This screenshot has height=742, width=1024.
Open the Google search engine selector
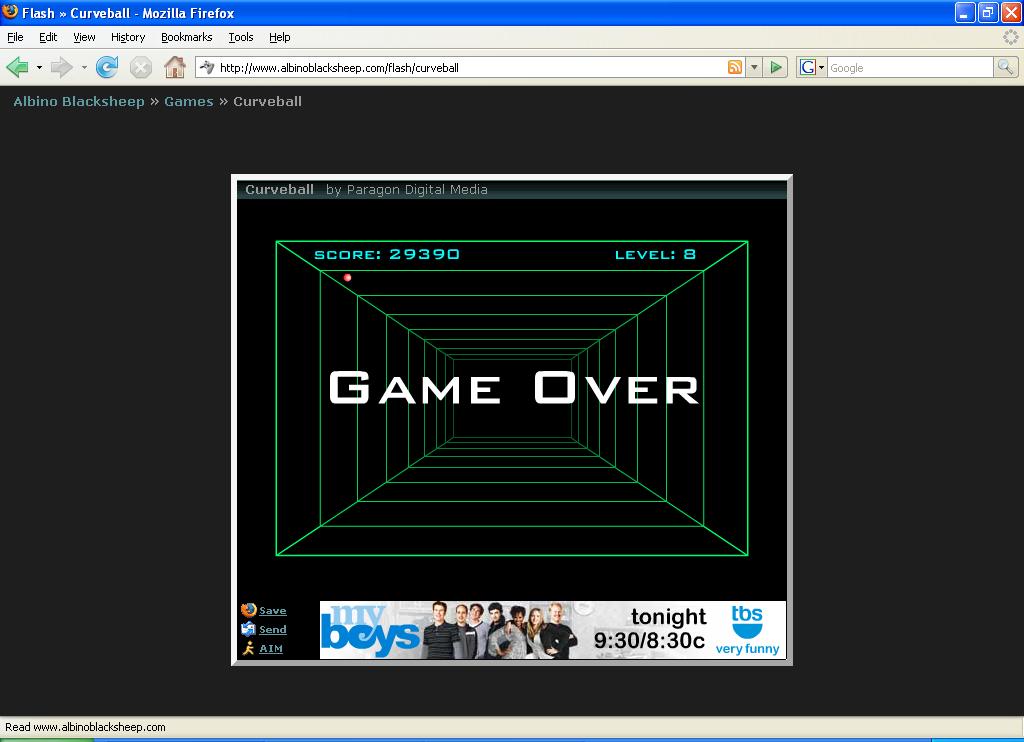(x=812, y=67)
